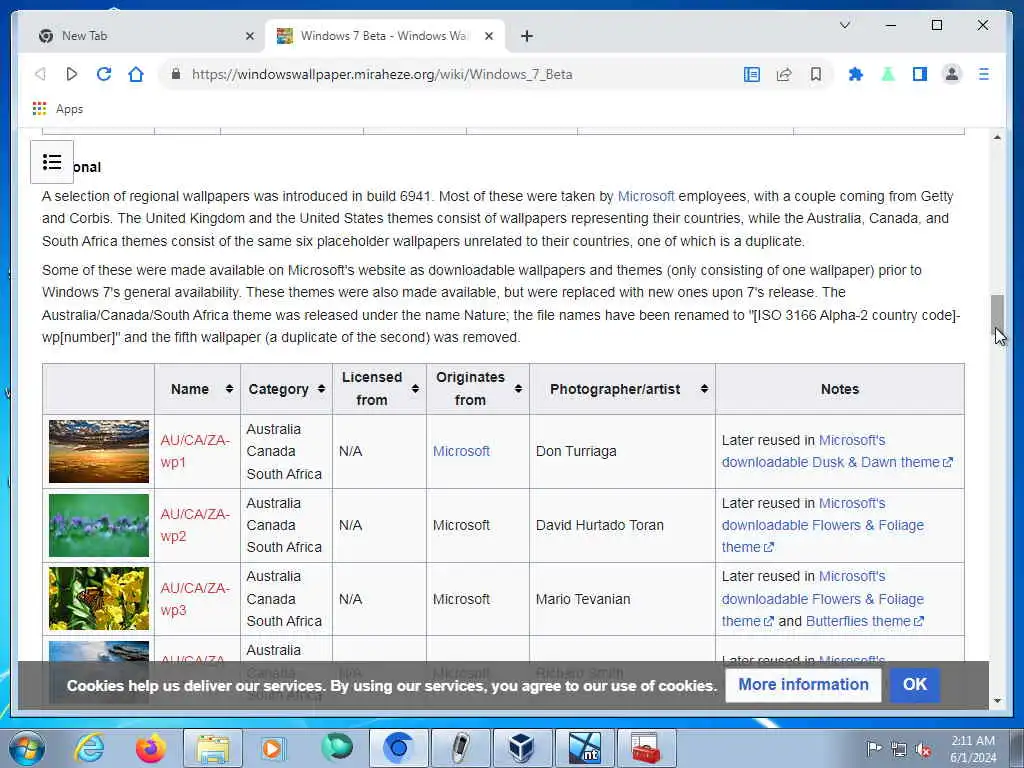Go forward to the next page
This screenshot has height=768, width=1024.
tap(72, 74)
